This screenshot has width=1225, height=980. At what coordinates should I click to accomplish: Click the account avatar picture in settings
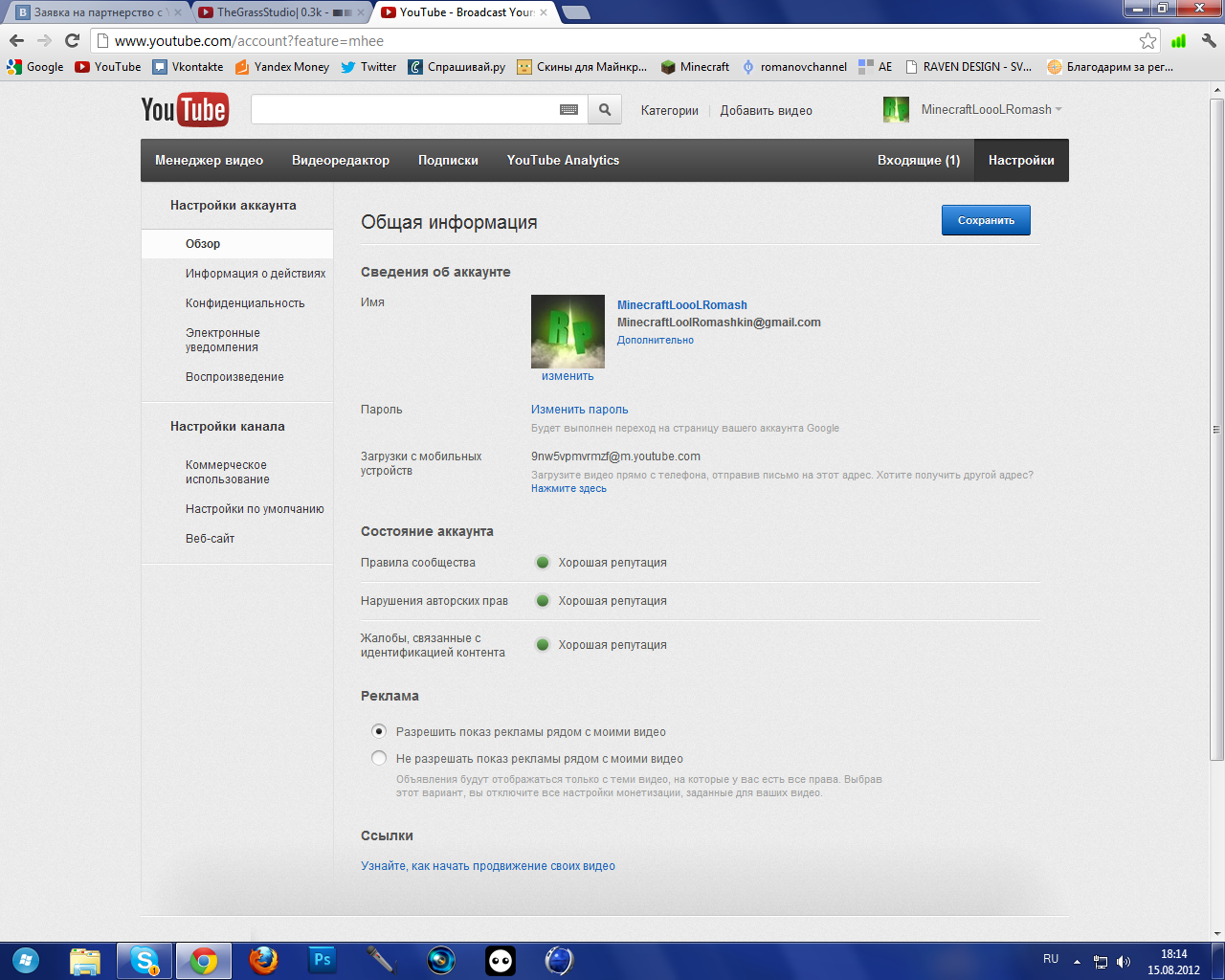tap(568, 331)
